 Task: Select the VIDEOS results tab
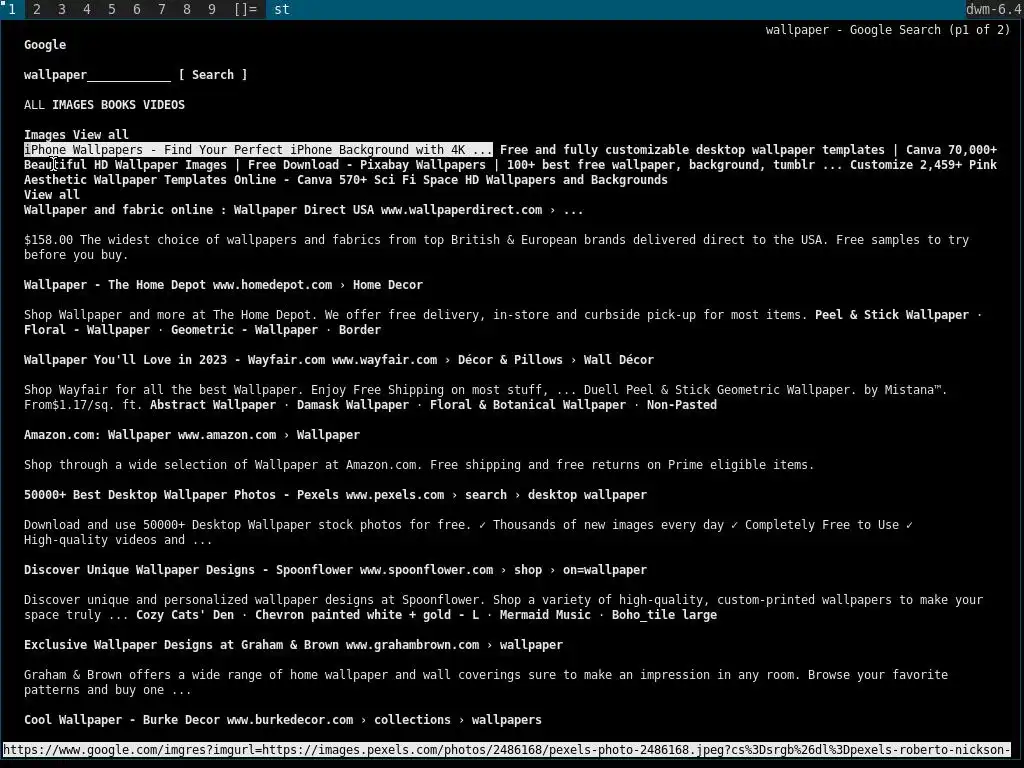pyautogui.click(x=164, y=104)
